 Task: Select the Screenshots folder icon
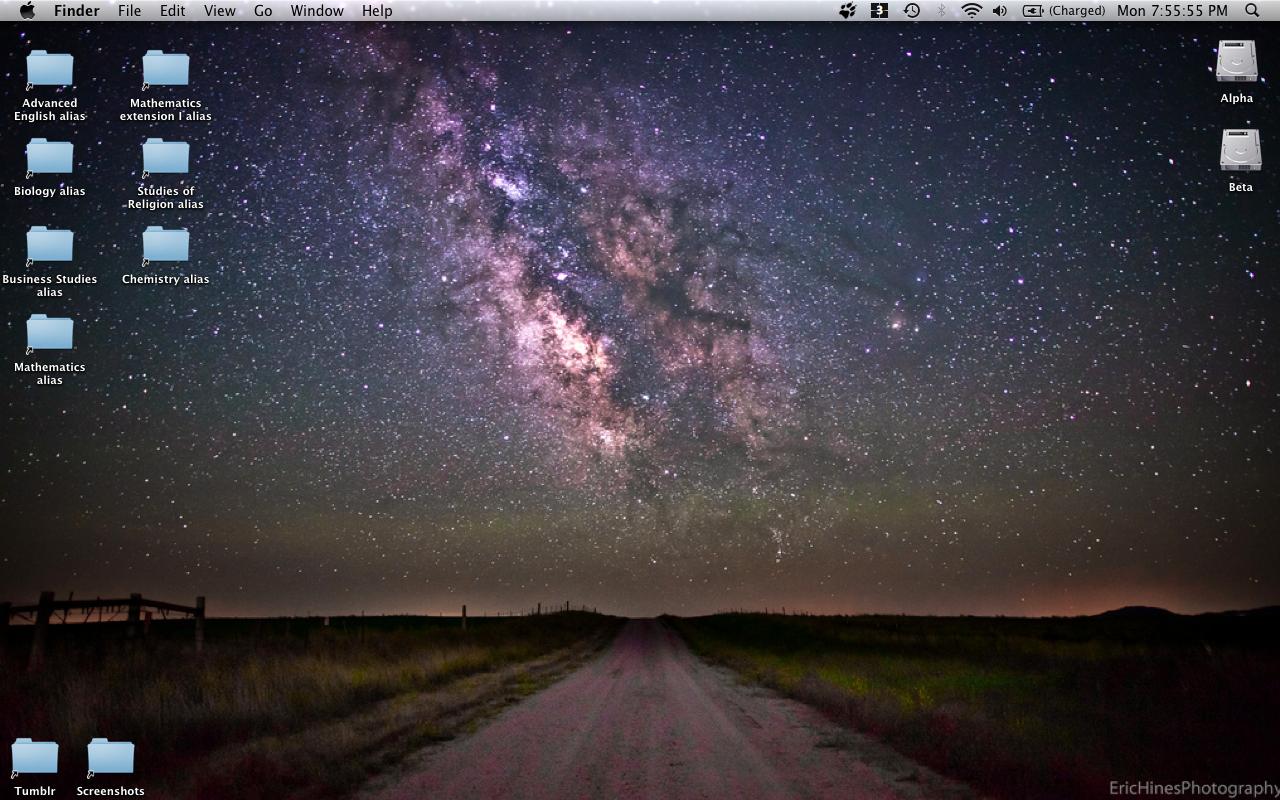click(x=111, y=757)
